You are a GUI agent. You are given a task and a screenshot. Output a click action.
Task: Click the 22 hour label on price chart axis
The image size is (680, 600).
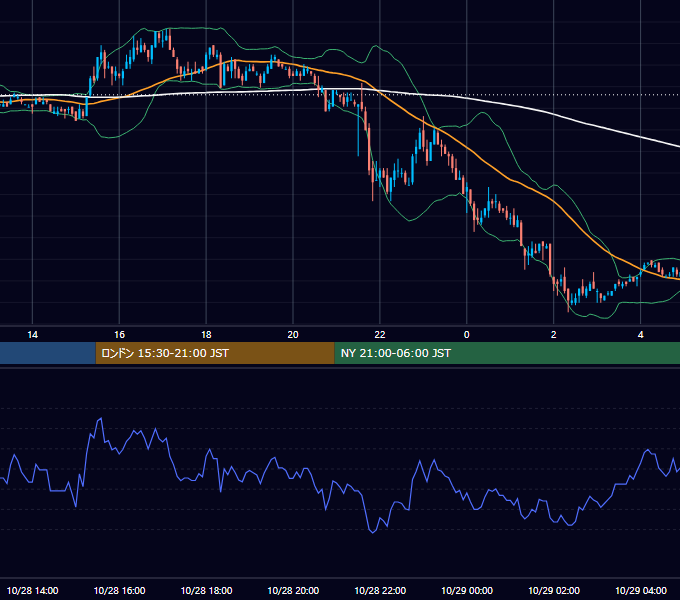tap(380, 335)
